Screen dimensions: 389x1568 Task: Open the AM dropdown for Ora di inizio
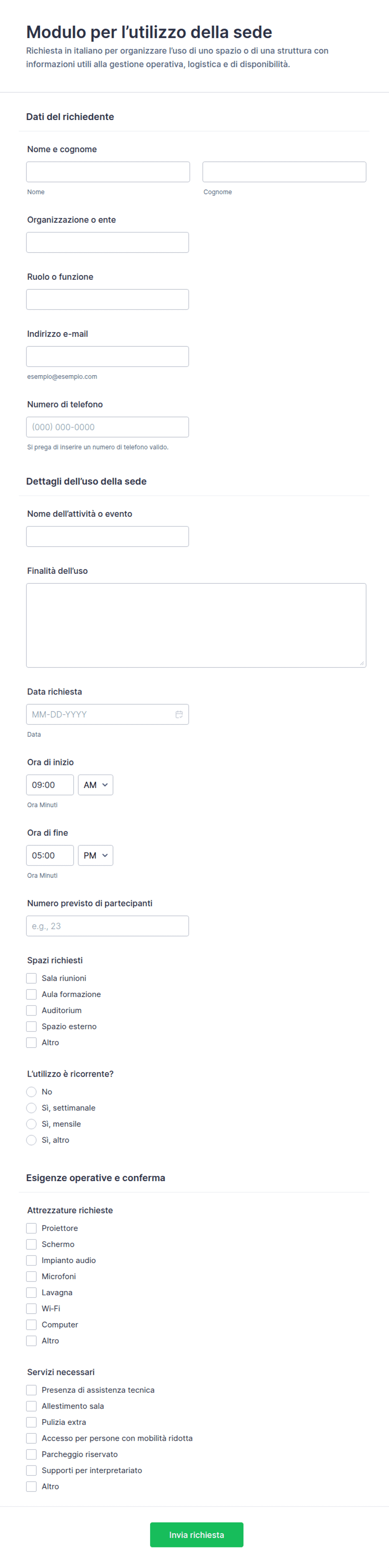click(x=95, y=785)
